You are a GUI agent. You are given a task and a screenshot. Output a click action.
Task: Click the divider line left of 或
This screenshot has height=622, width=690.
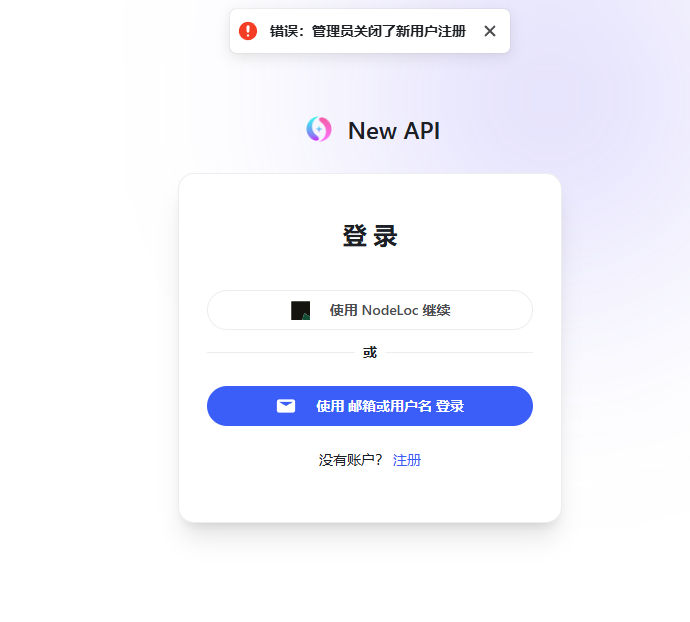[x=281, y=352]
